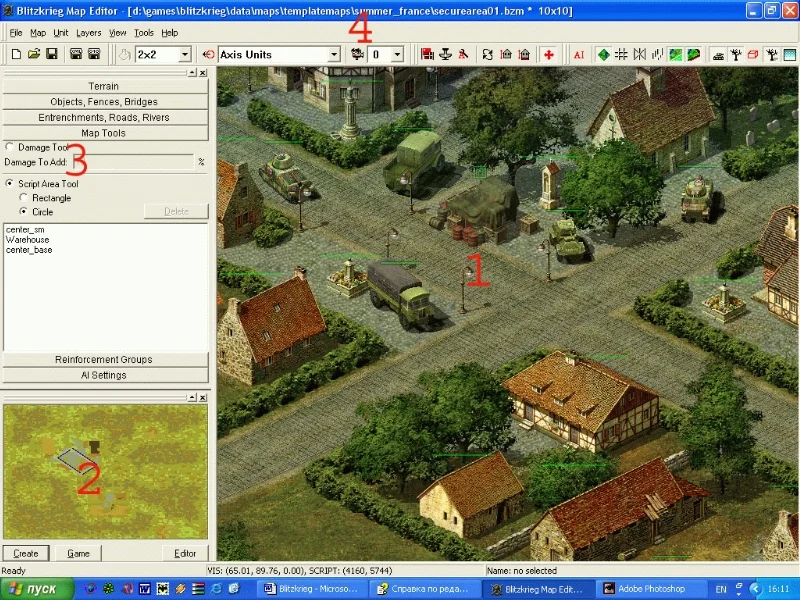The width and height of the screenshot is (800, 600).
Task: Open the Layers menu
Action: point(89,33)
